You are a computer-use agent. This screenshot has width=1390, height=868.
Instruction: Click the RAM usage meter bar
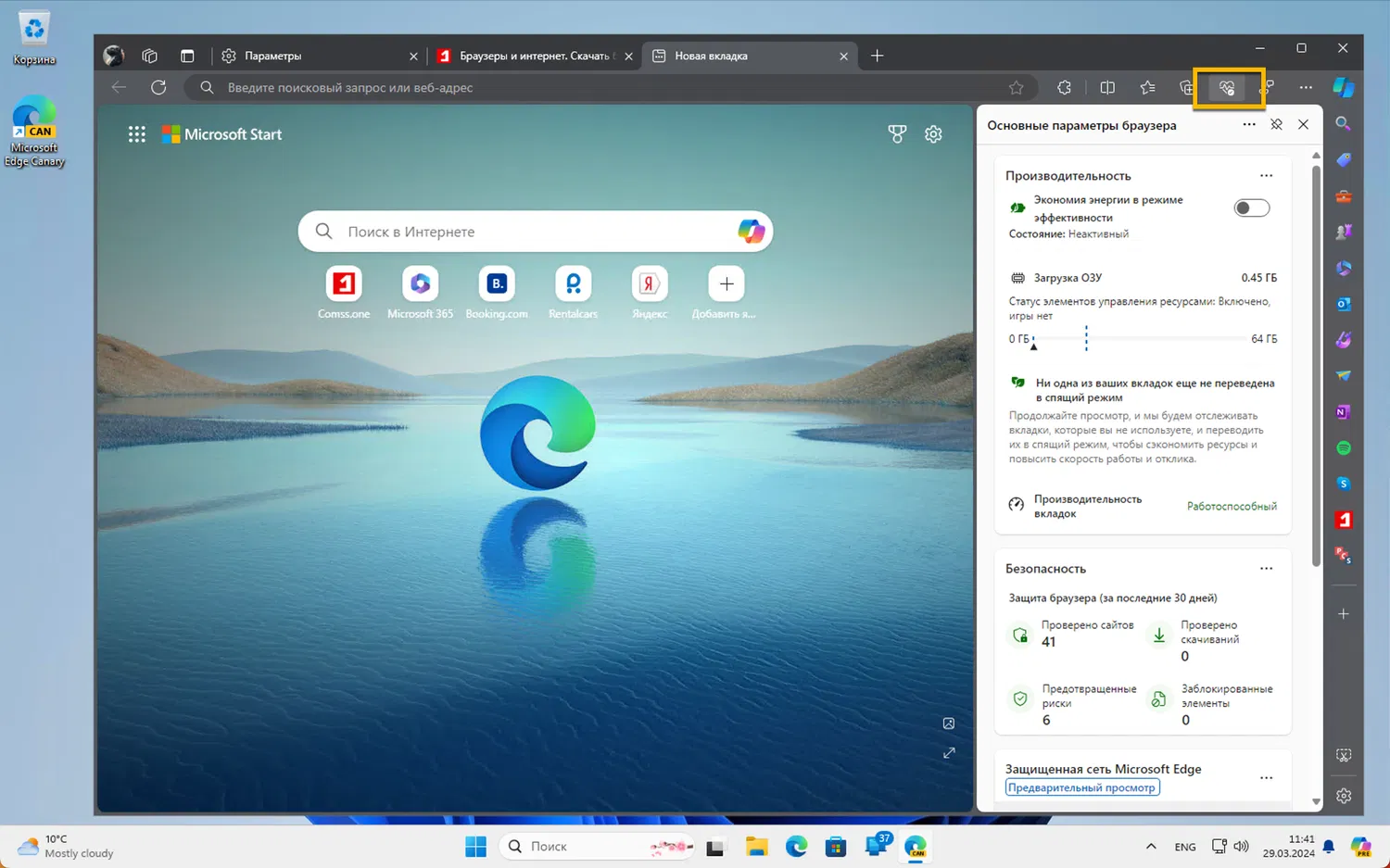tap(1142, 339)
